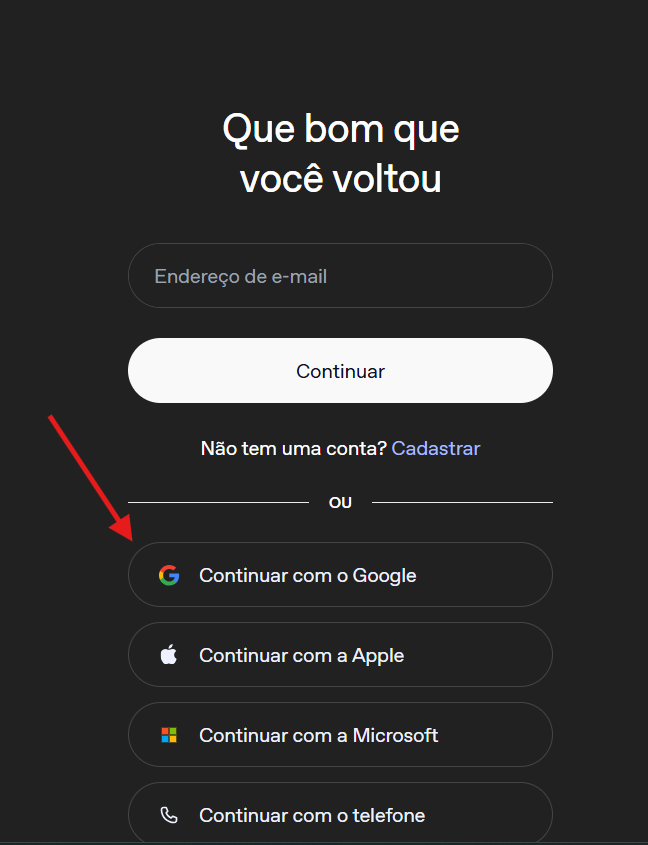Click the Apple logo icon

coord(169,655)
